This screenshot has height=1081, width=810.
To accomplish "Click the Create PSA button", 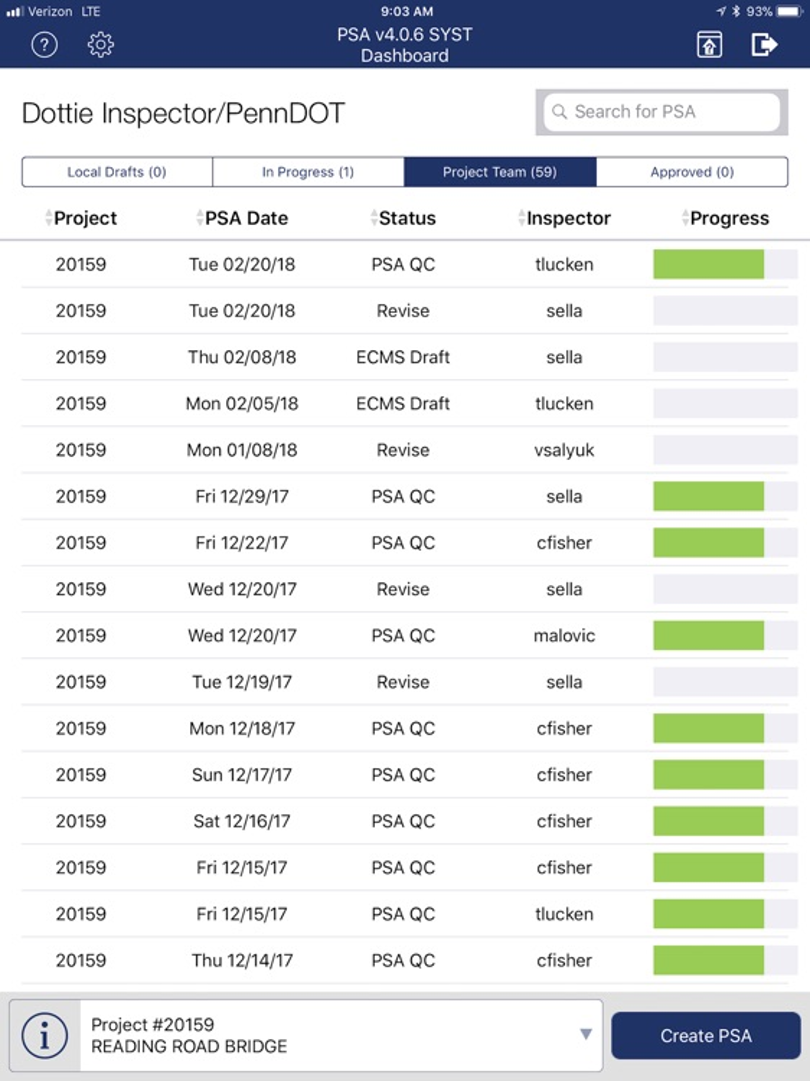I will pos(706,1035).
